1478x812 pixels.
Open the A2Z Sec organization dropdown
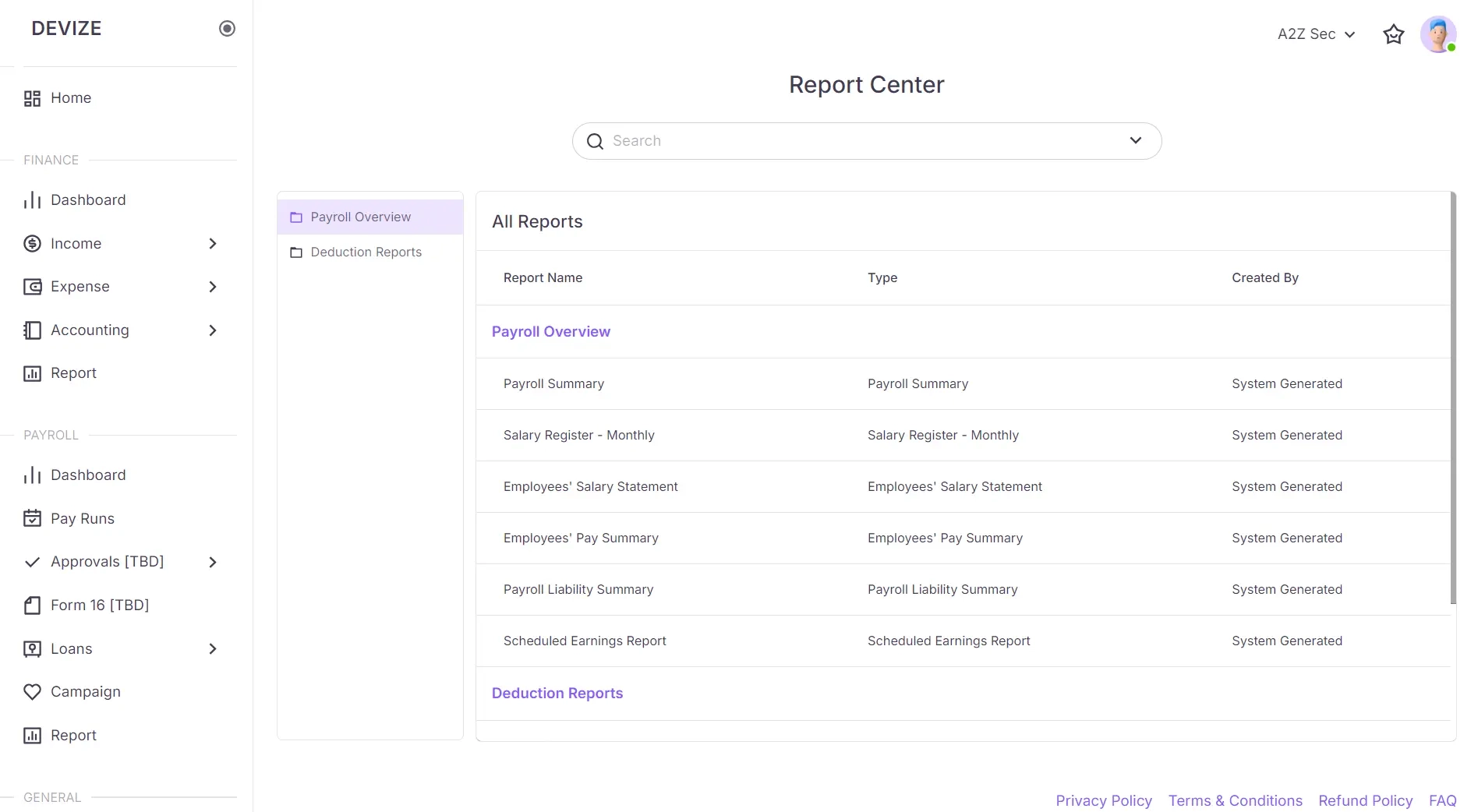tap(1317, 34)
